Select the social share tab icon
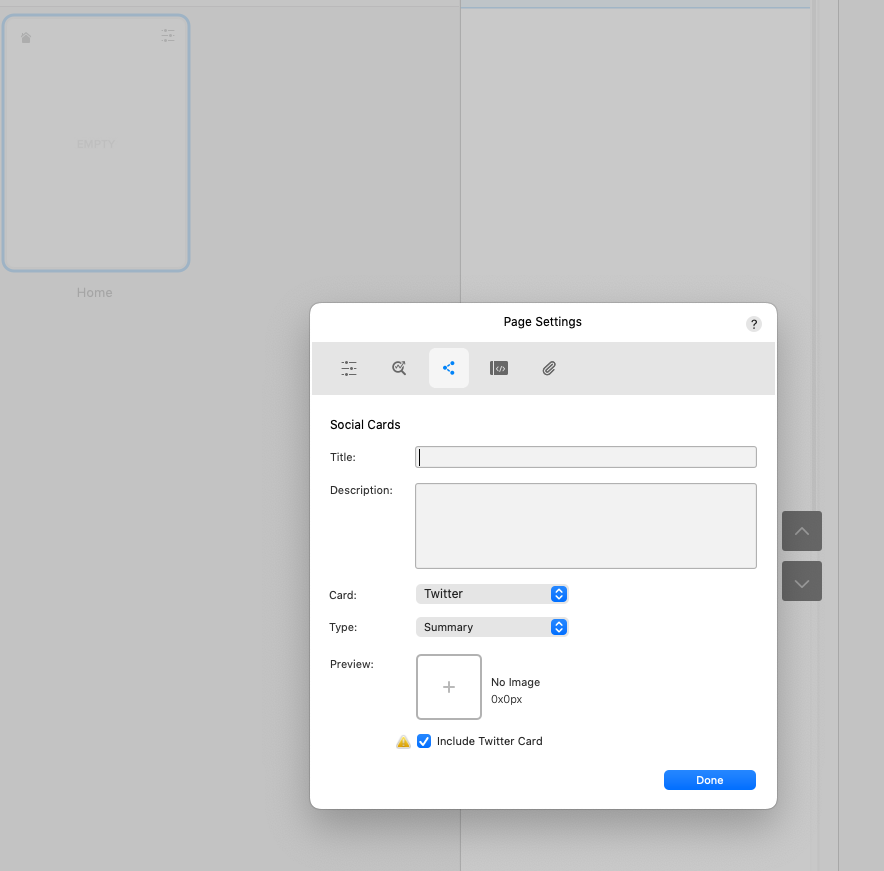The width and height of the screenshot is (884, 871). [x=449, y=368]
